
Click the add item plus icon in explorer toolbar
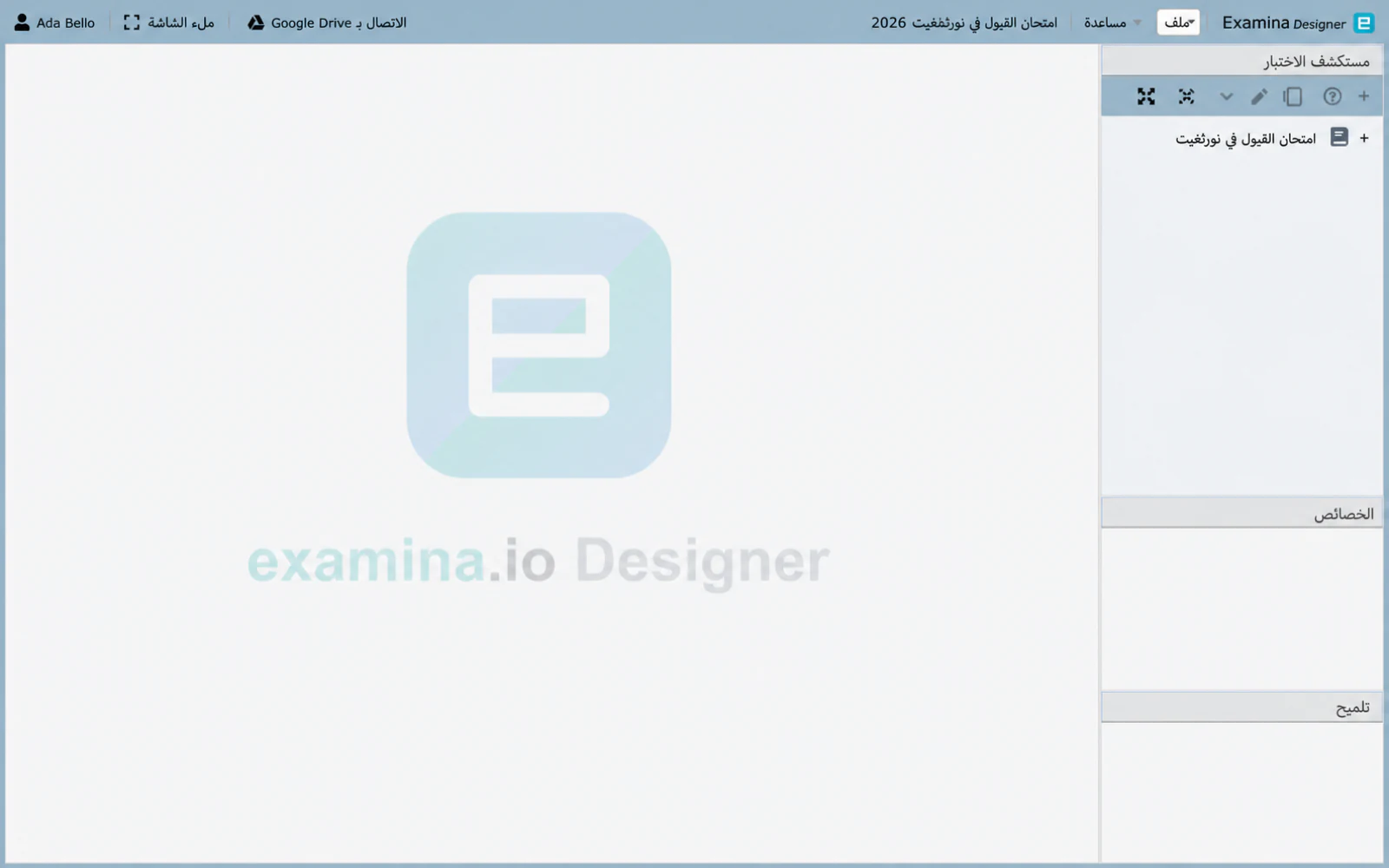[x=1364, y=96]
